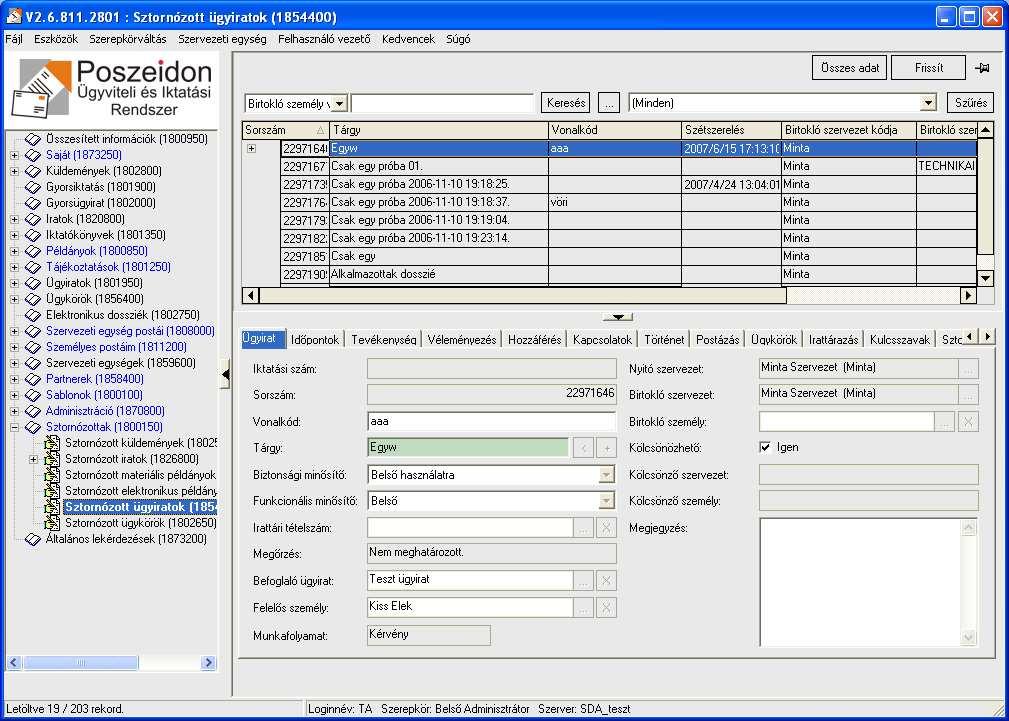Click the book icon beside Elektronikus dossziék
Viewport: 1009px width, 721px height.
click(x=33, y=315)
